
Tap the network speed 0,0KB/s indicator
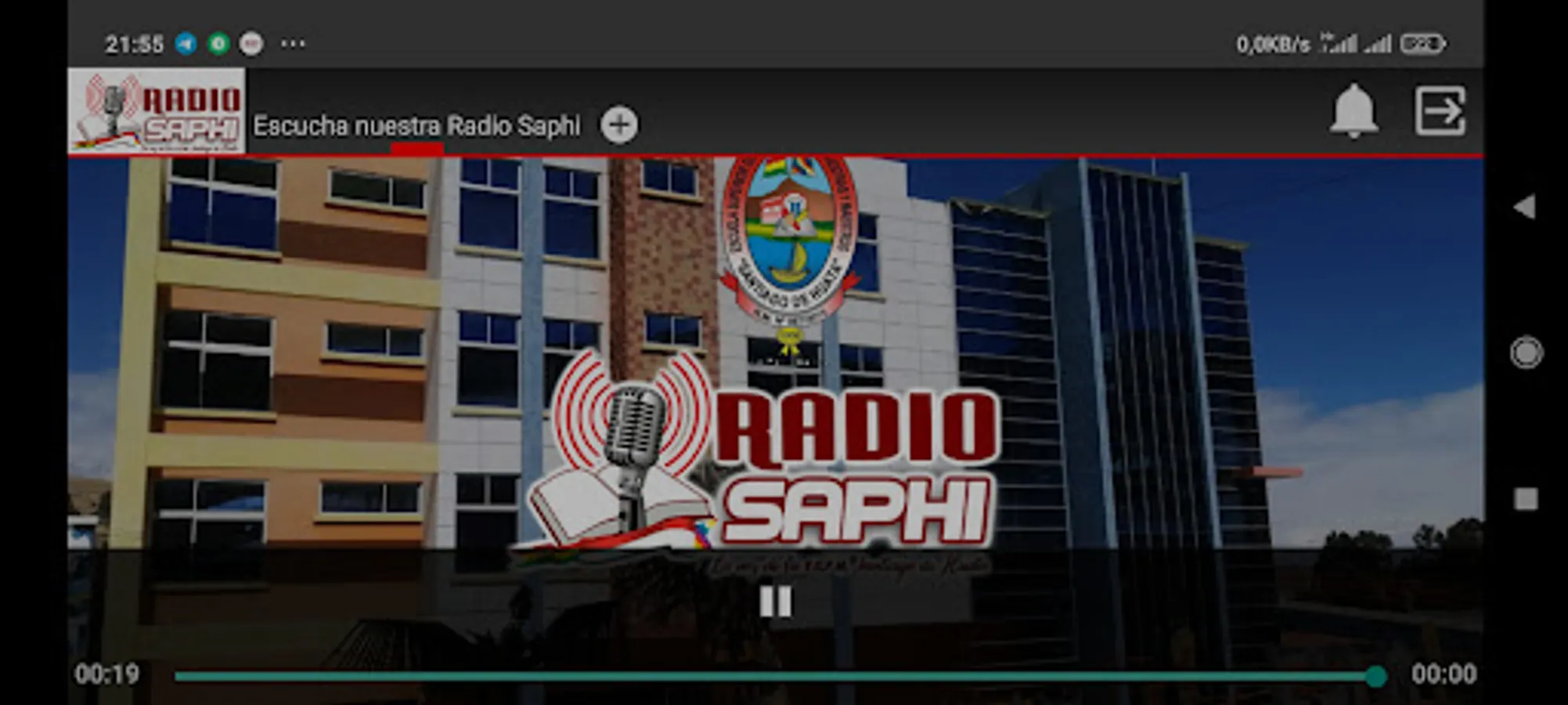[x=1273, y=45]
